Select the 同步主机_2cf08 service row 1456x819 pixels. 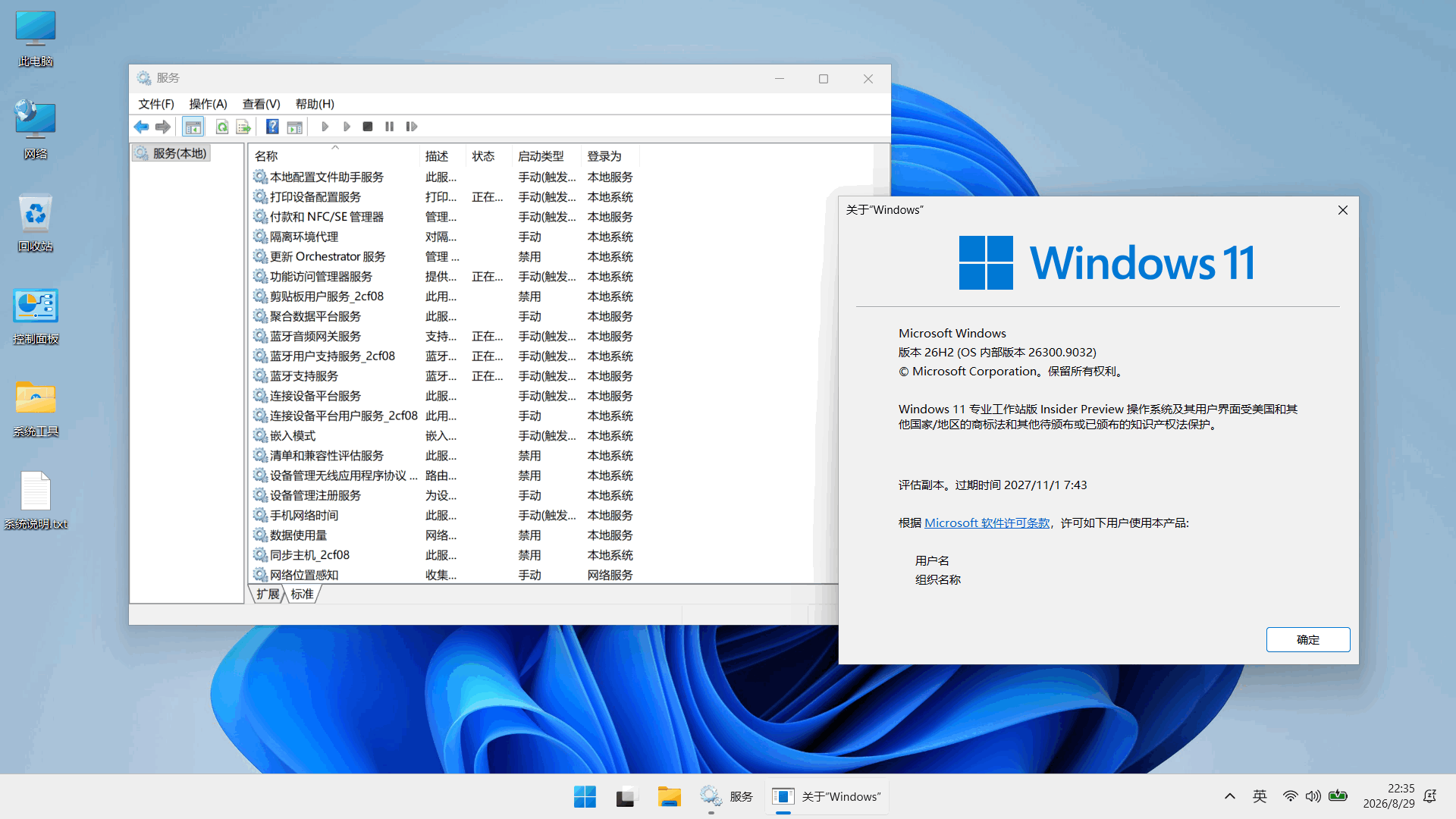[445, 555]
